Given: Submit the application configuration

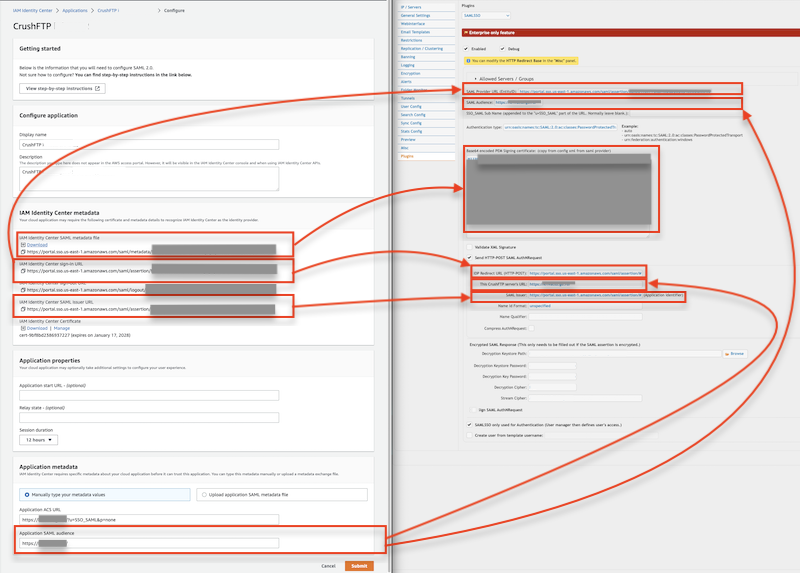Looking at the screenshot, I should pos(359,566).
